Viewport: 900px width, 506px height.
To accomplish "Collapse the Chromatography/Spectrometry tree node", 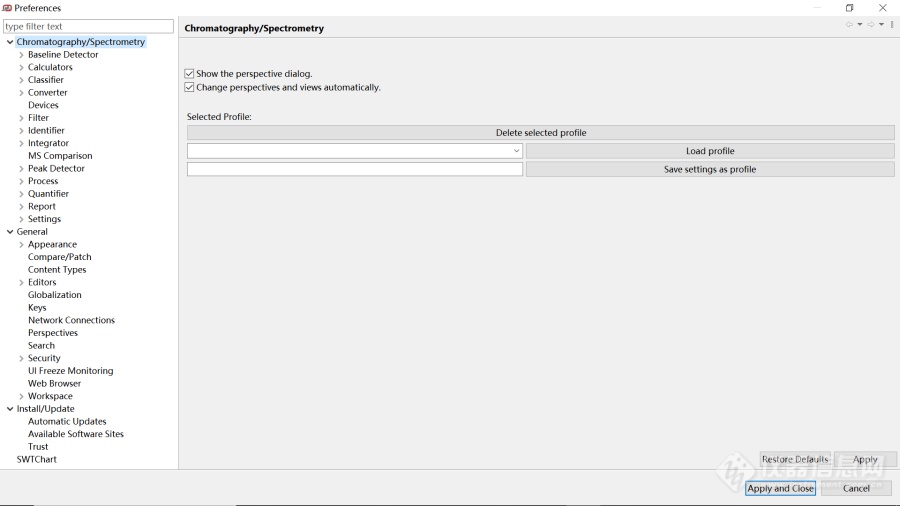I will click(x=10, y=42).
